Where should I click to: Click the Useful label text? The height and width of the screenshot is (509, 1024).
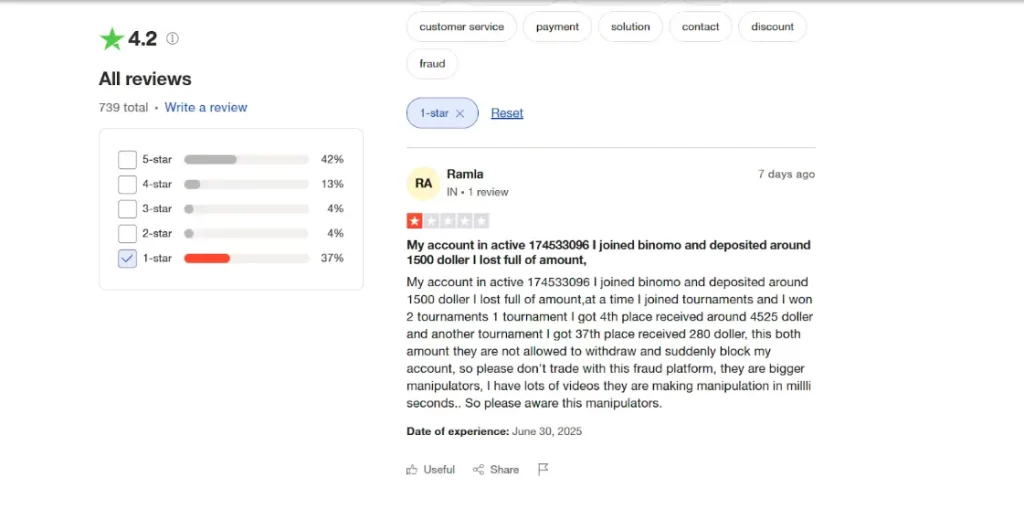439,469
